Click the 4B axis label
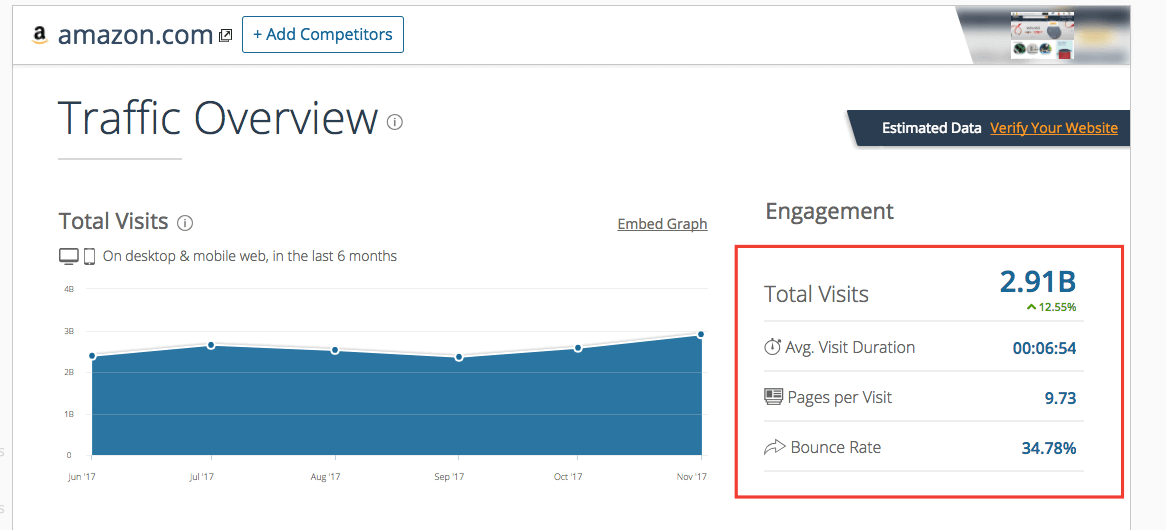The image size is (1166, 530). coord(68,288)
